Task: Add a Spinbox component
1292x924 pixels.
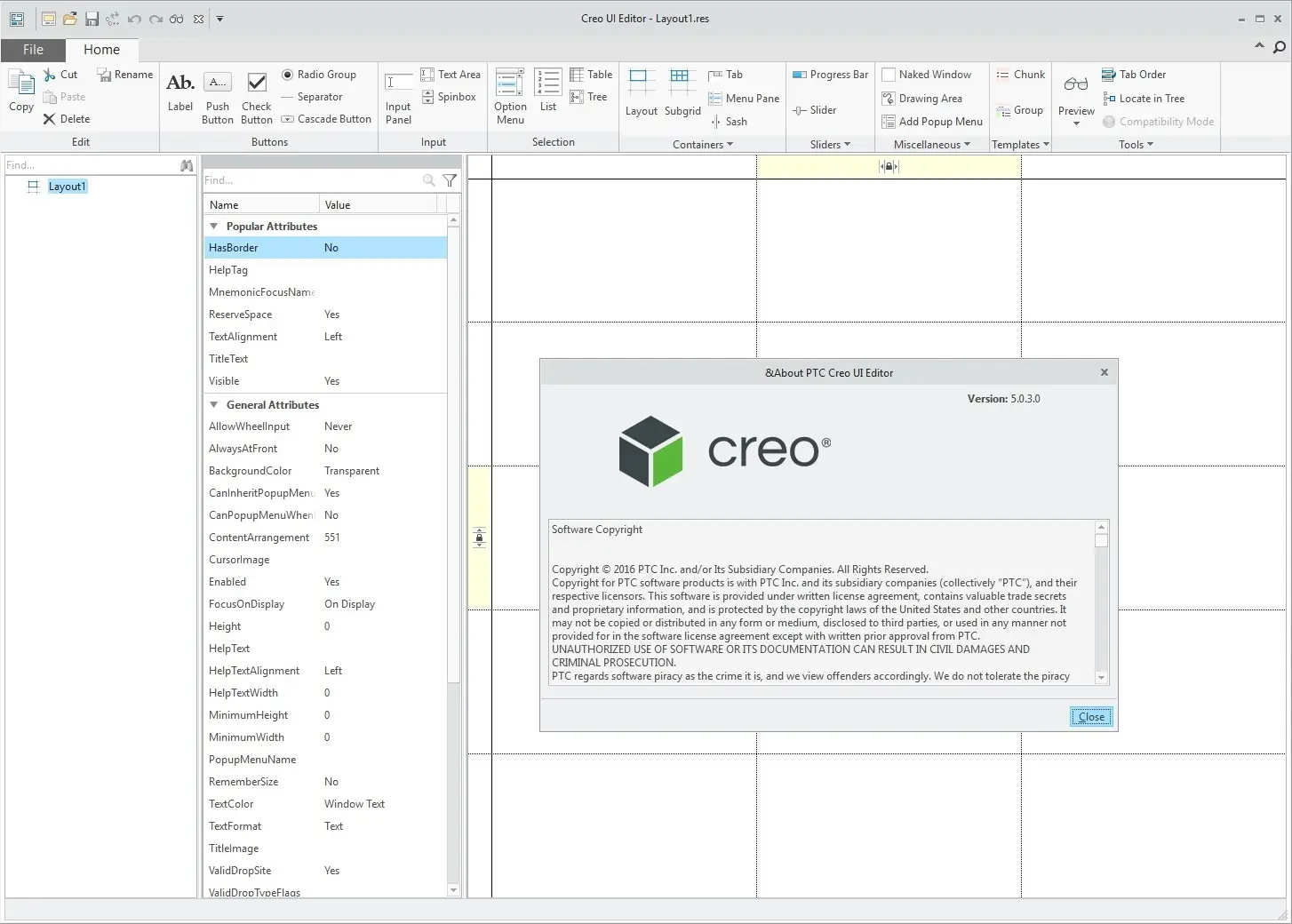Action: [449, 97]
